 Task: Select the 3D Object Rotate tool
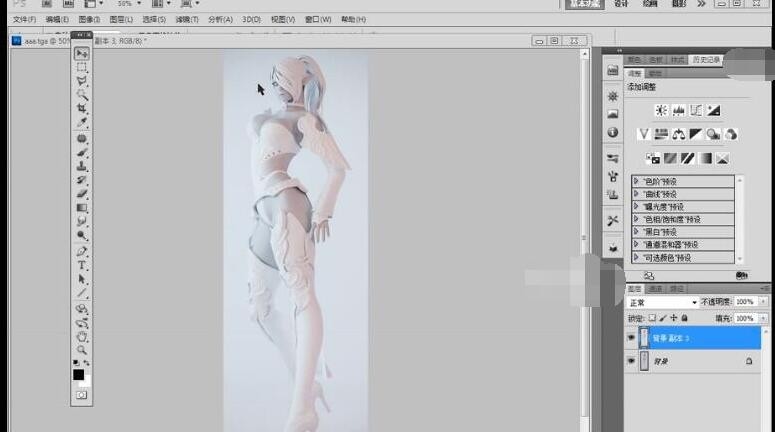pos(82,309)
